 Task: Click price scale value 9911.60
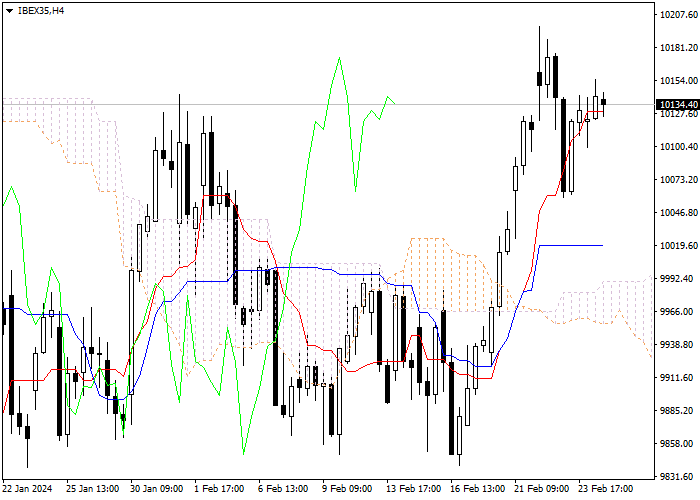(679, 378)
